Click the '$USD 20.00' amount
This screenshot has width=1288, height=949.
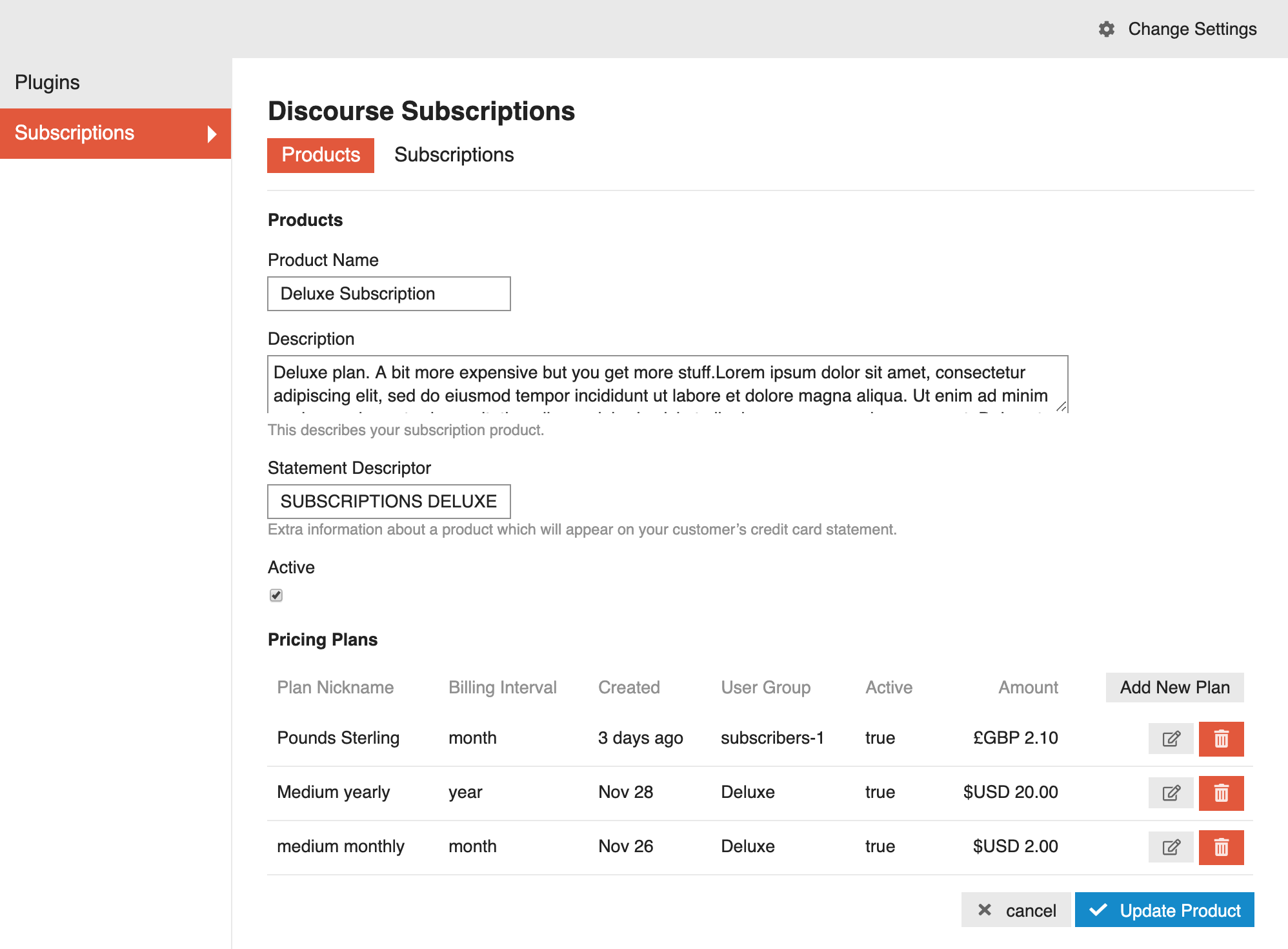point(1011,792)
